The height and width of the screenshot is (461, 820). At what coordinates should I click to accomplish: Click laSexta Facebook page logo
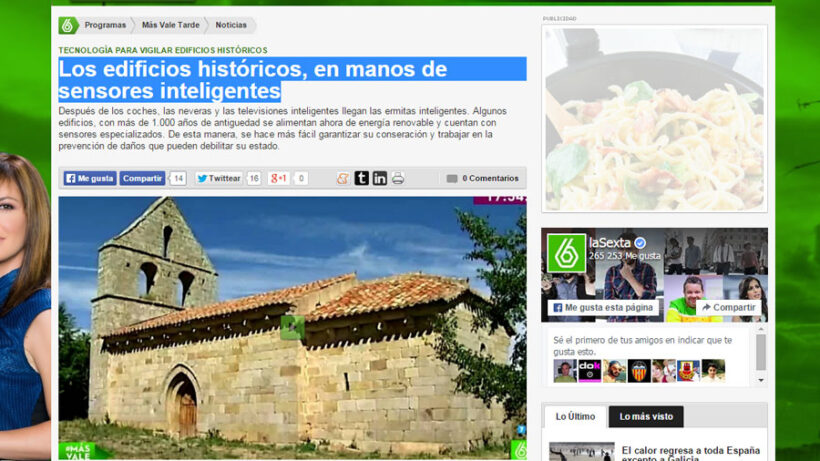(x=566, y=253)
